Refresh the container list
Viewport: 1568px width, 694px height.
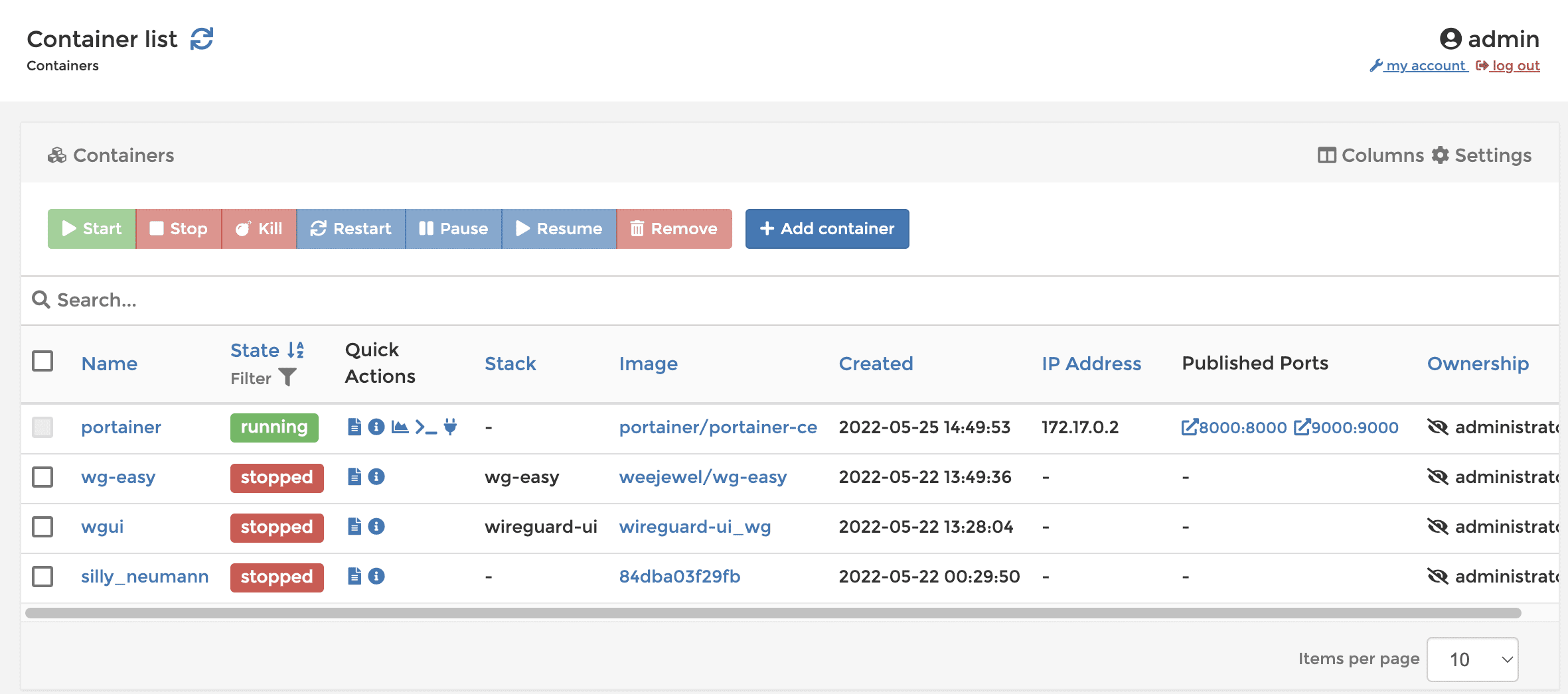click(202, 38)
